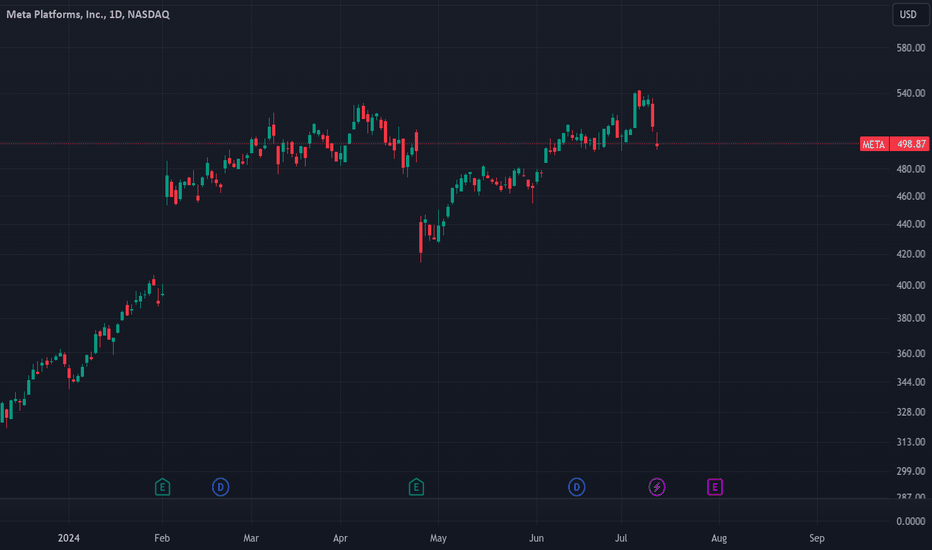Click the Feb time axis label
The image size is (932, 550).
tap(162, 538)
